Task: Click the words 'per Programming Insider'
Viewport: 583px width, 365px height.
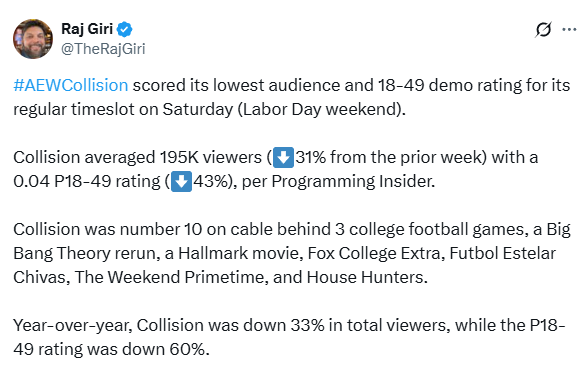Action: coord(338,181)
